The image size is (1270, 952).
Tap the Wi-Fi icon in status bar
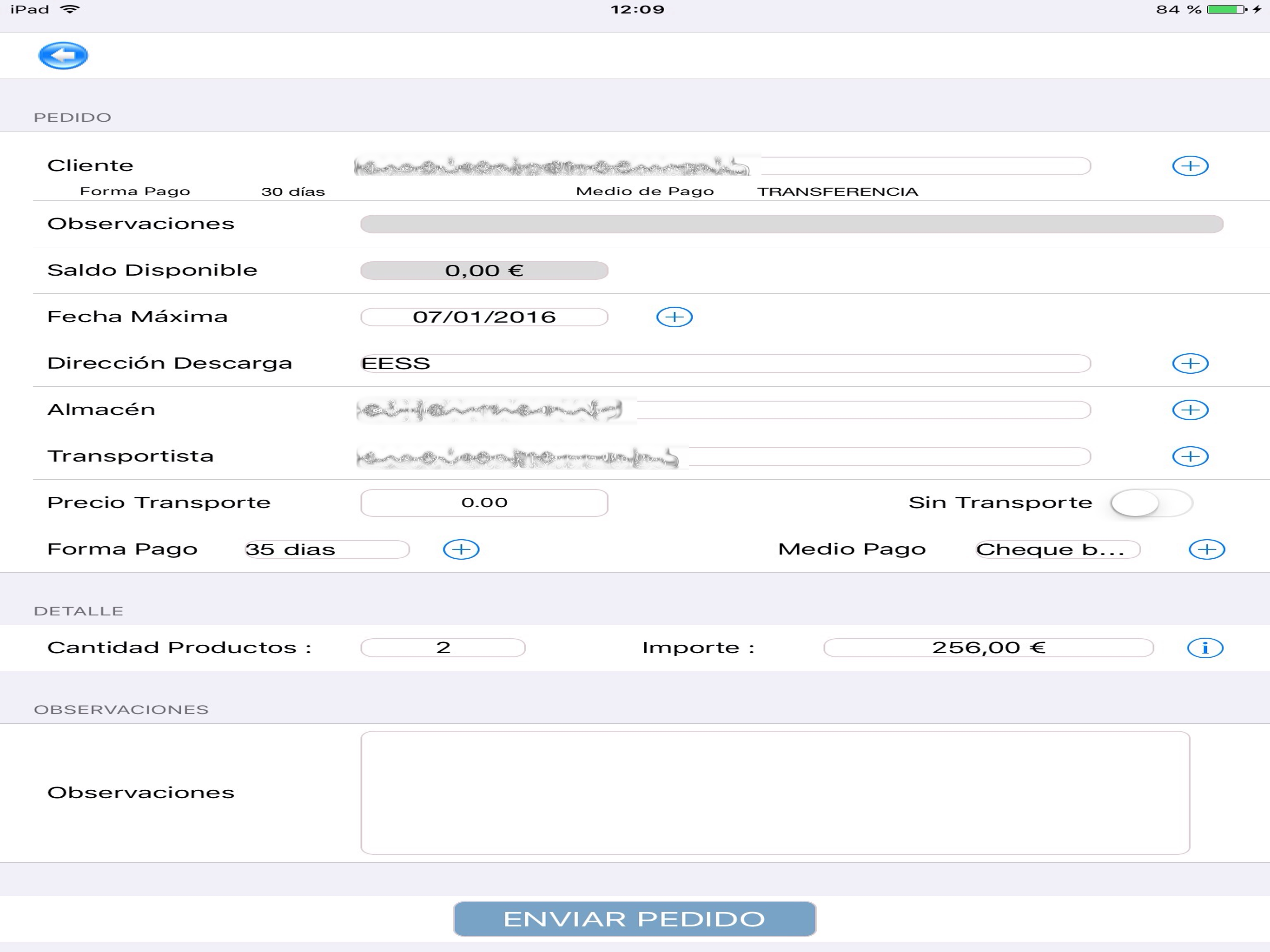click(x=70, y=9)
